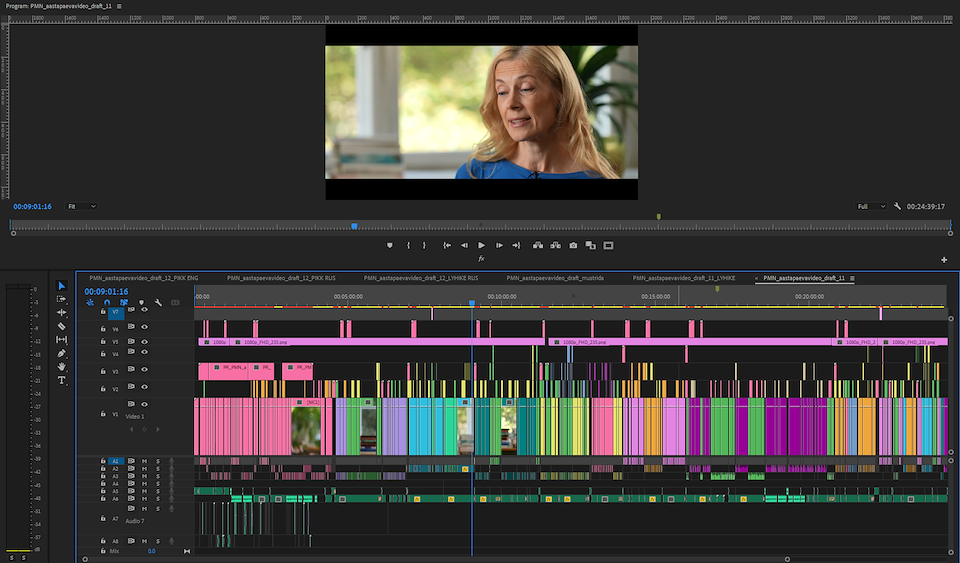
Task: Open the Fit zoom level dropdown
Action: 81,206
